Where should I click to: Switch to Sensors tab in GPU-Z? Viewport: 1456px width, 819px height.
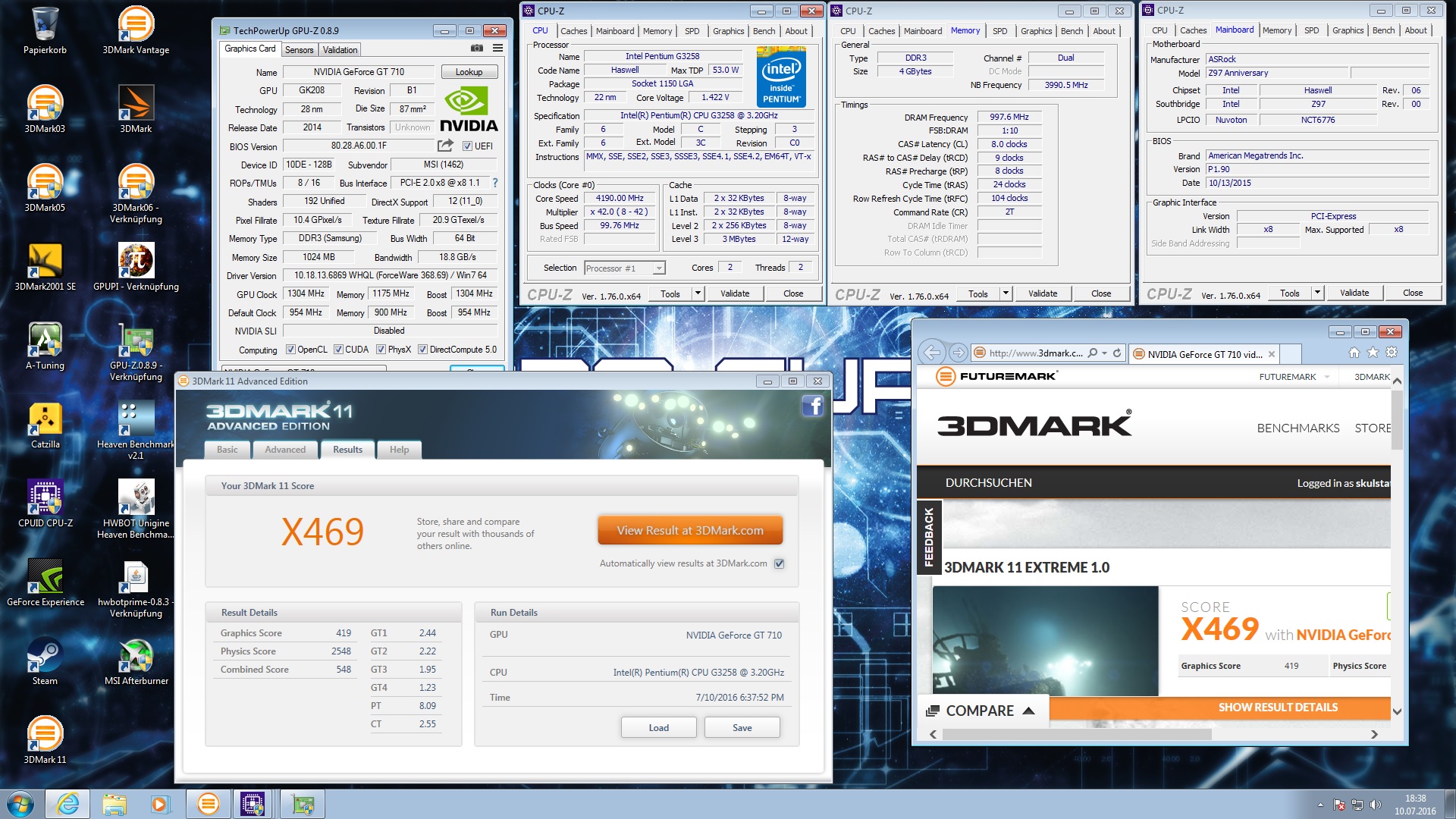coord(299,50)
